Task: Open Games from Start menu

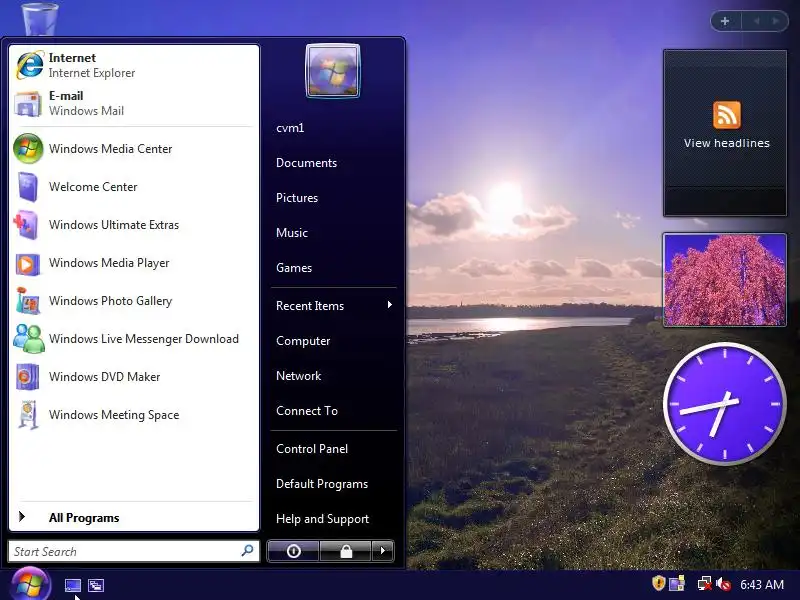Action: (x=294, y=268)
